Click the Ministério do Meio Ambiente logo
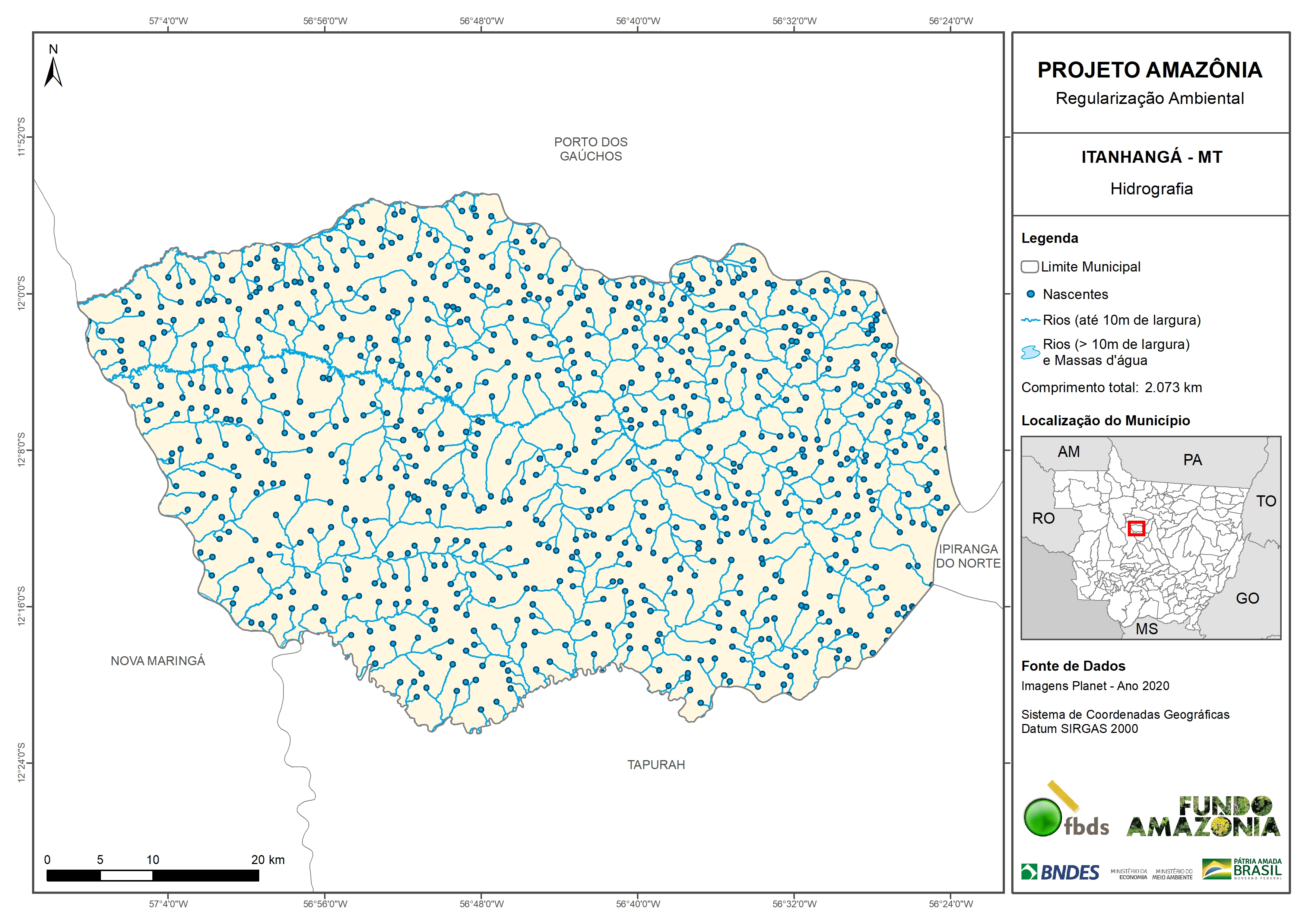This screenshot has width=1307, height=924. pos(1172,874)
